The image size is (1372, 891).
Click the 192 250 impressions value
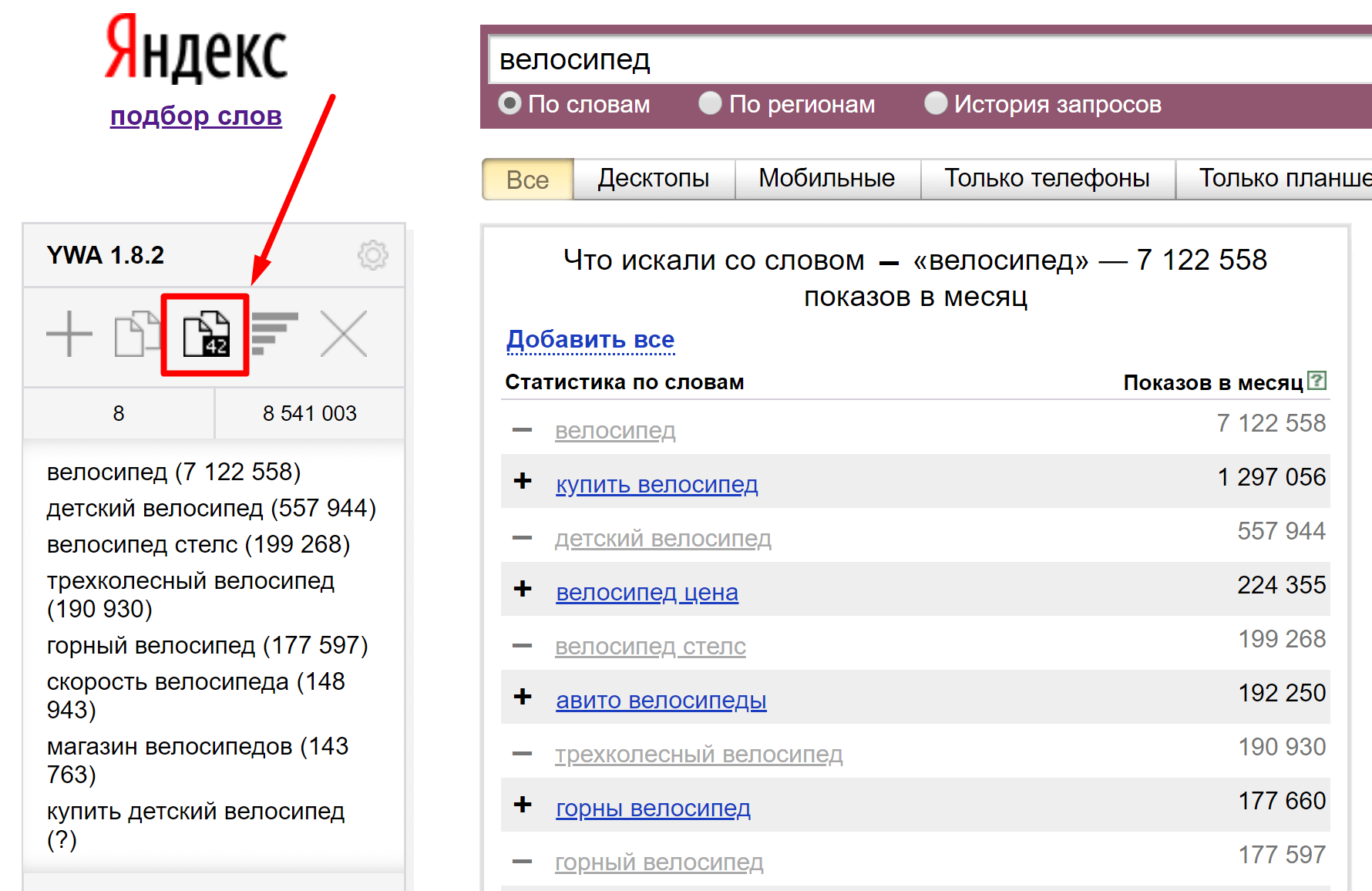coord(1282,693)
